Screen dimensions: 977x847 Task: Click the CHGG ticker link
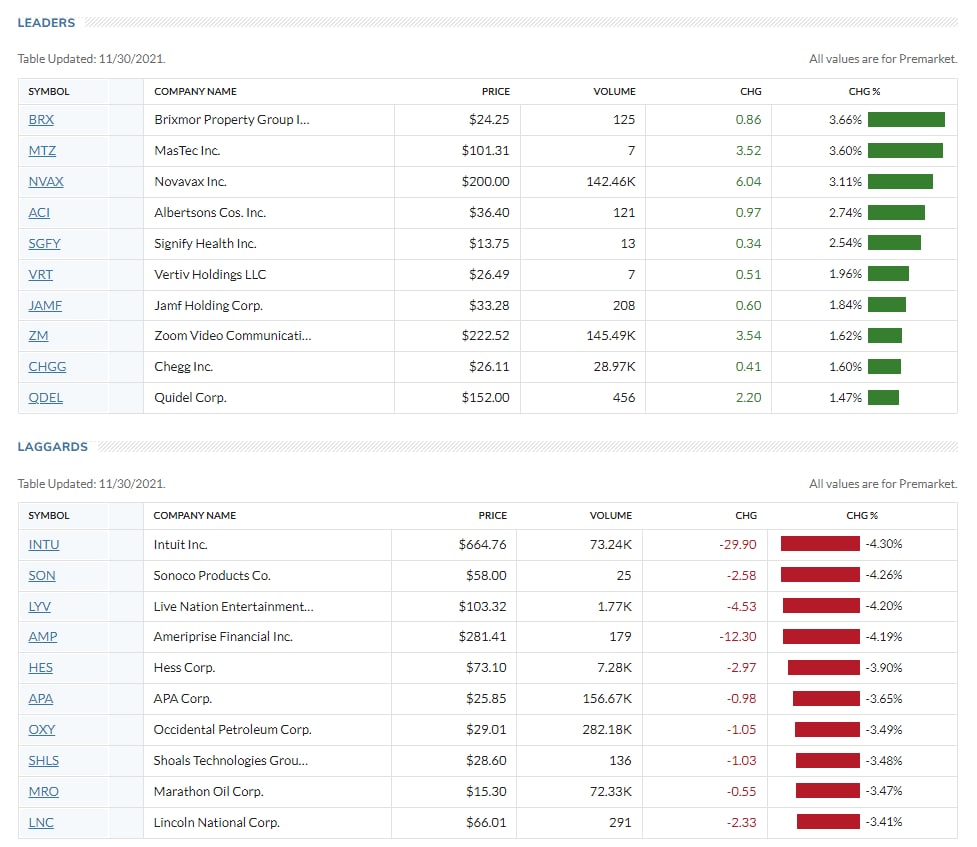(x=47, y=366)
